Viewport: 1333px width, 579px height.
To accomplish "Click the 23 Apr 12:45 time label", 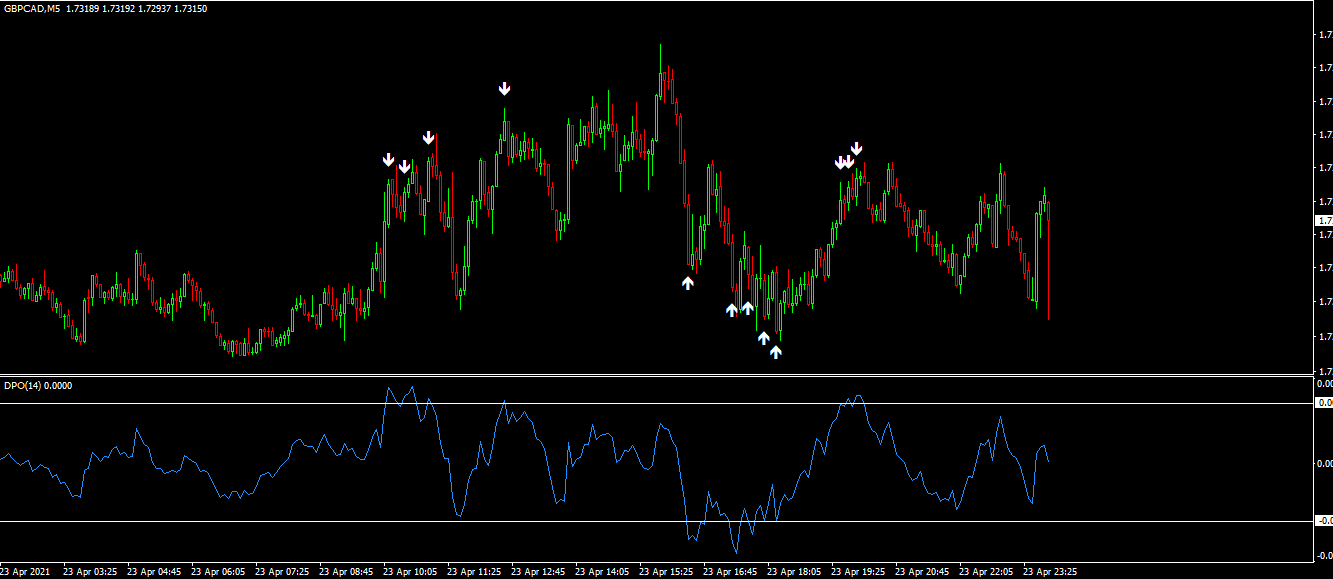I will point(538,573).
